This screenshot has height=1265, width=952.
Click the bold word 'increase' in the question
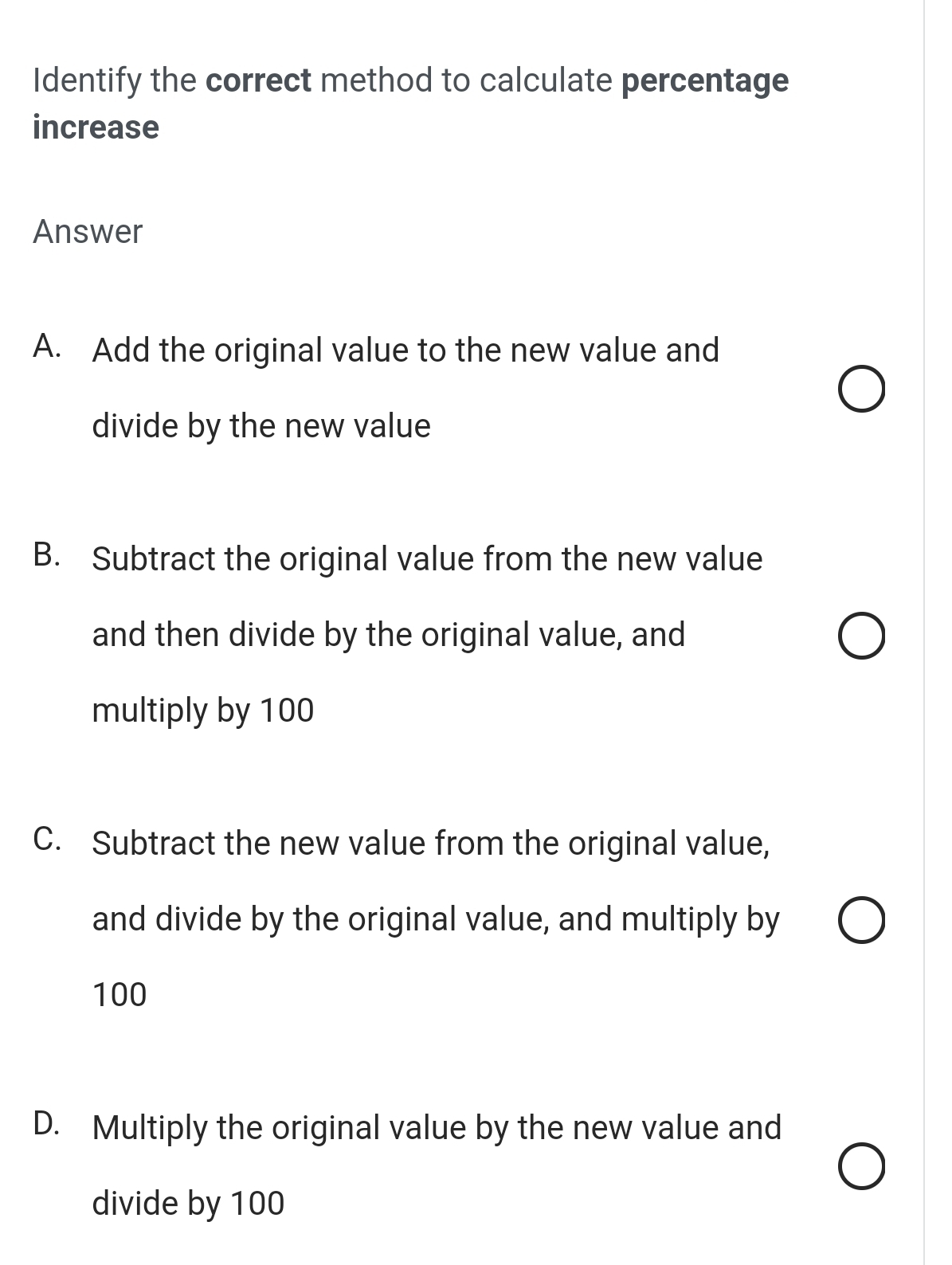tap(96, 127)
